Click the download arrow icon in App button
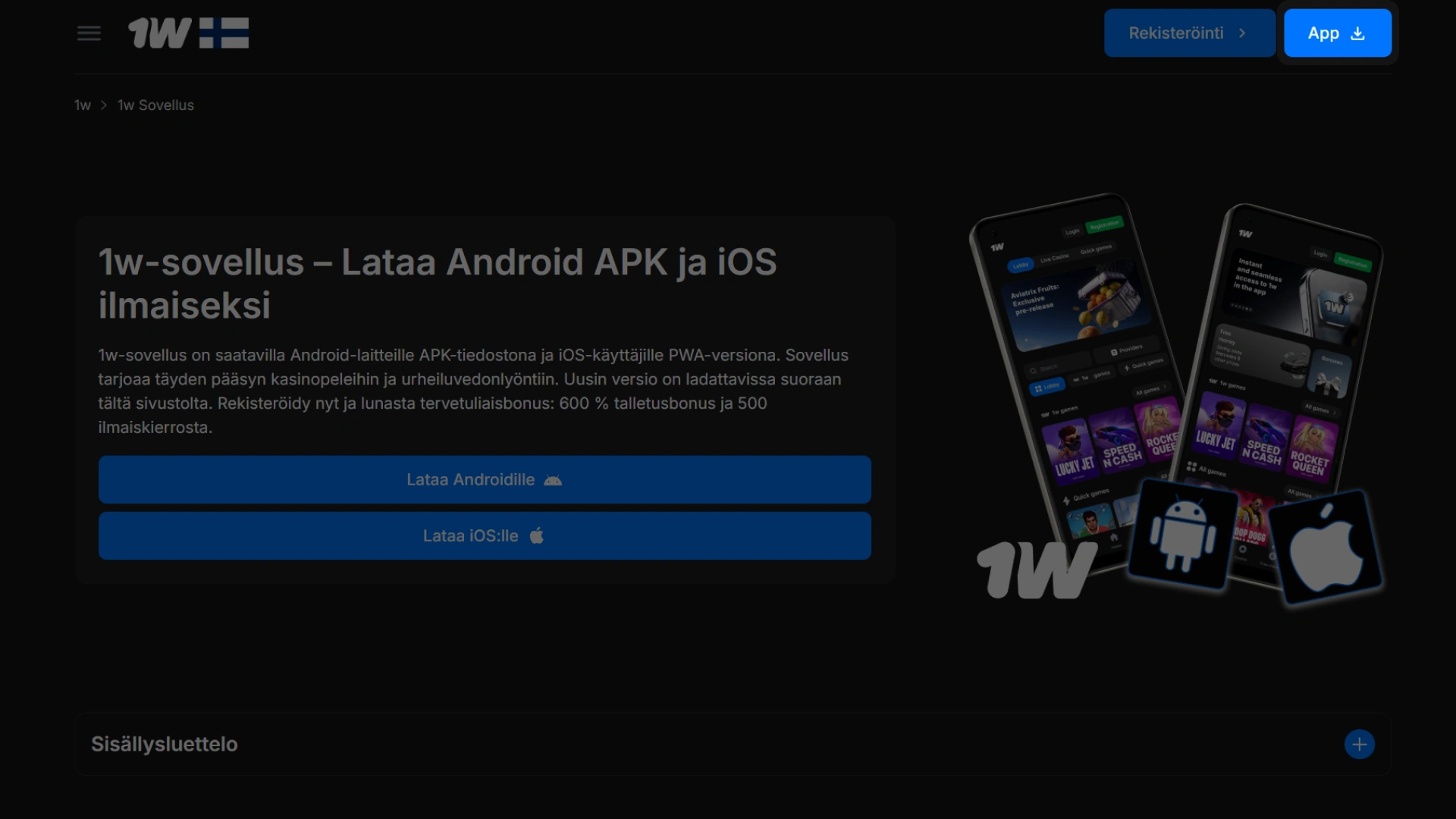The image size is (1456, 819). tap(1358, 33)
